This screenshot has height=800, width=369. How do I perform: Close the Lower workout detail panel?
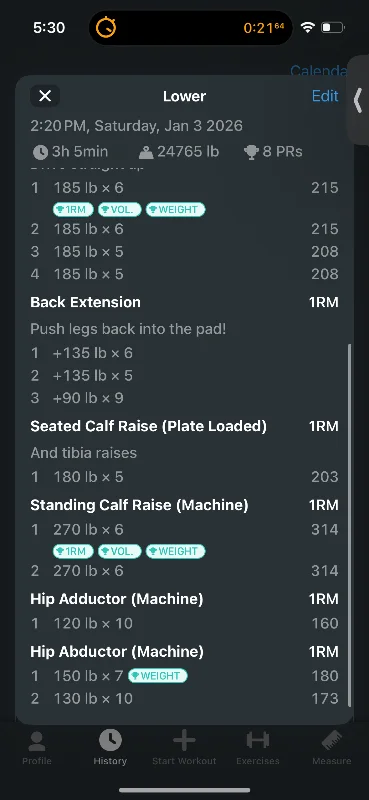pos(45,96)
